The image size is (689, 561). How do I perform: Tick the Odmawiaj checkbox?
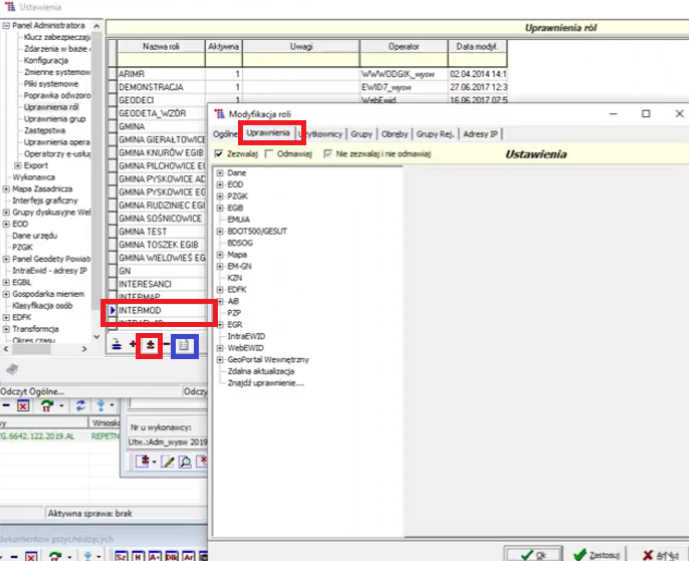[x=269, y=154]
